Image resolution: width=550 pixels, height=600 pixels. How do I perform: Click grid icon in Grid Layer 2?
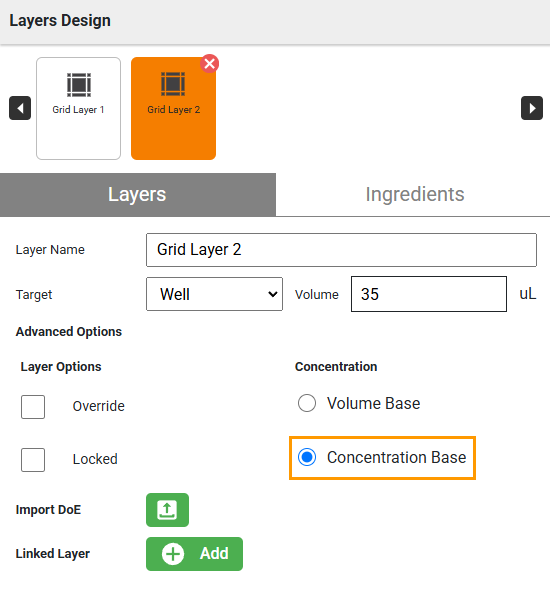coord(173,84)
